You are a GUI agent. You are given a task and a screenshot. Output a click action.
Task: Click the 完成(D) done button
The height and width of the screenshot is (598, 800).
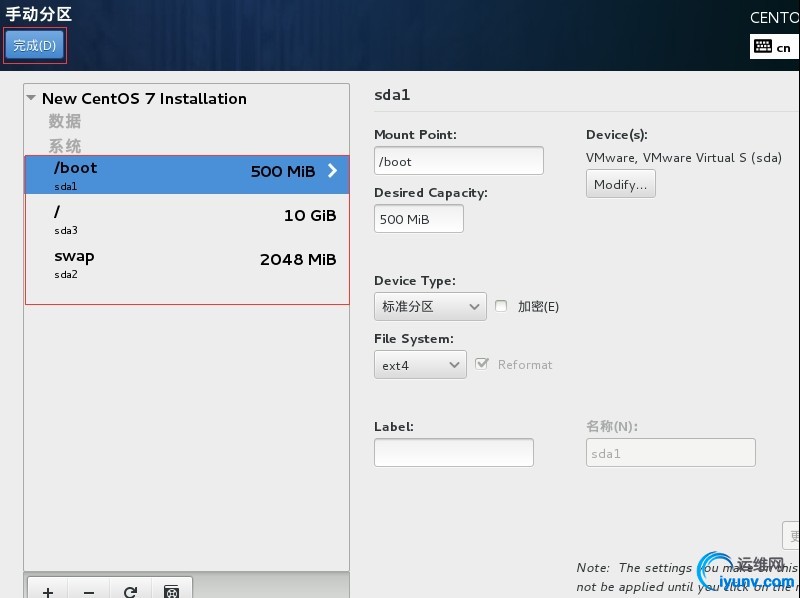point(35,45)
